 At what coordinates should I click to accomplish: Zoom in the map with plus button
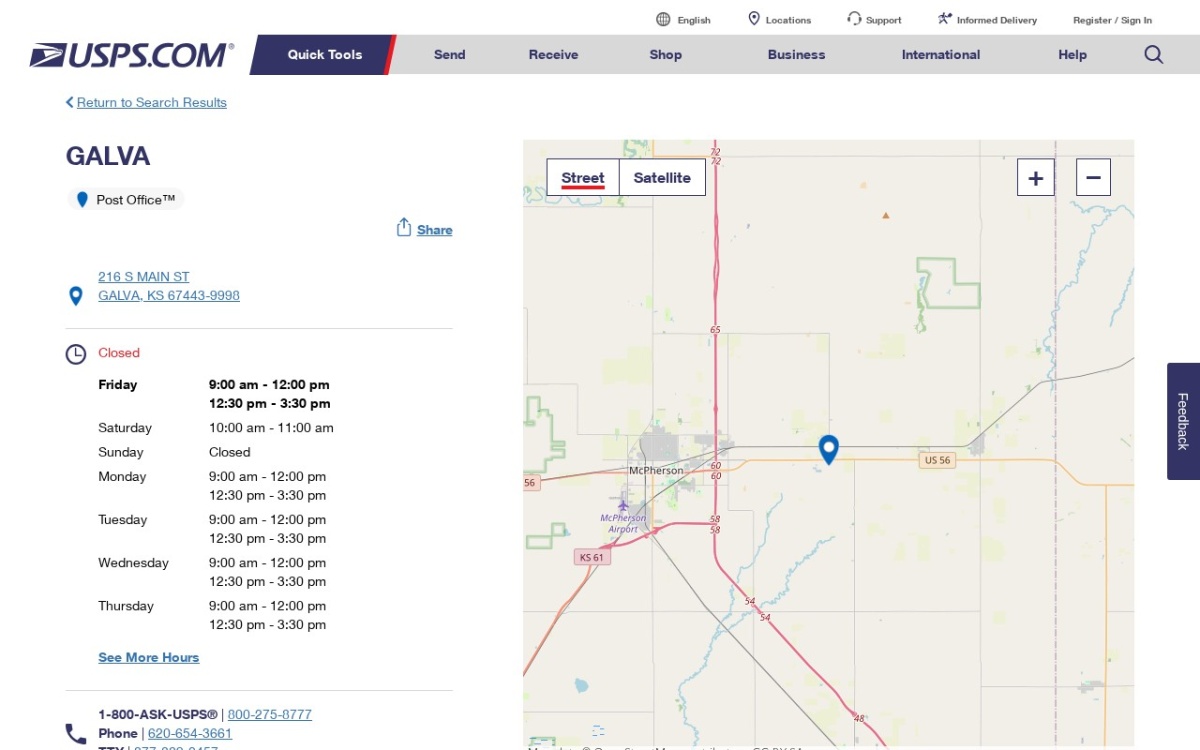(x=1036, y=178)
